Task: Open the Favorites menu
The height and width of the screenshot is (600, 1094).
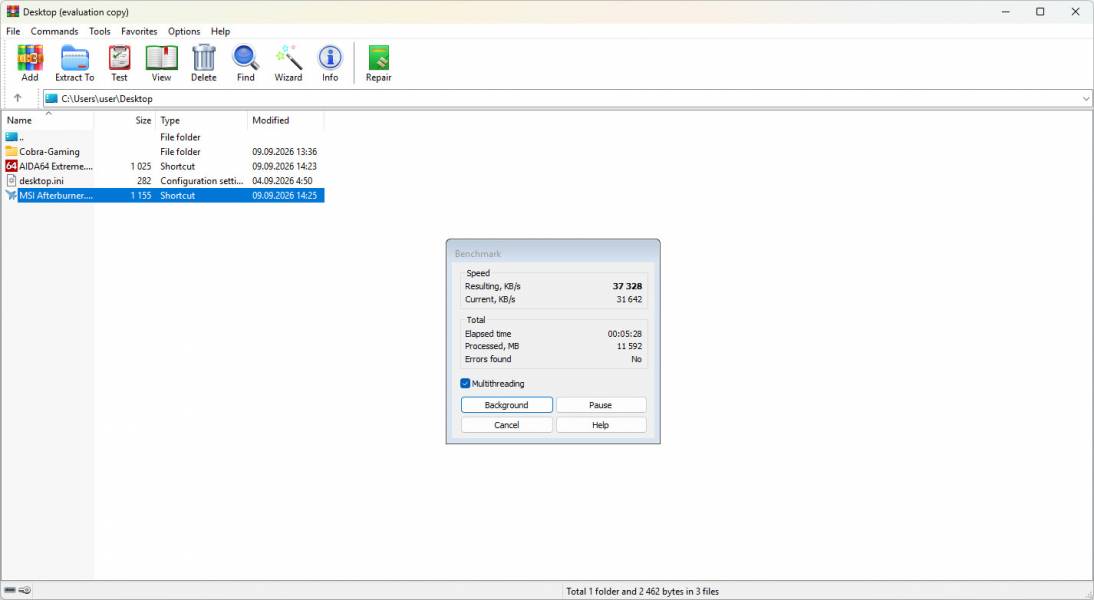Action: (x=139, y=31)
